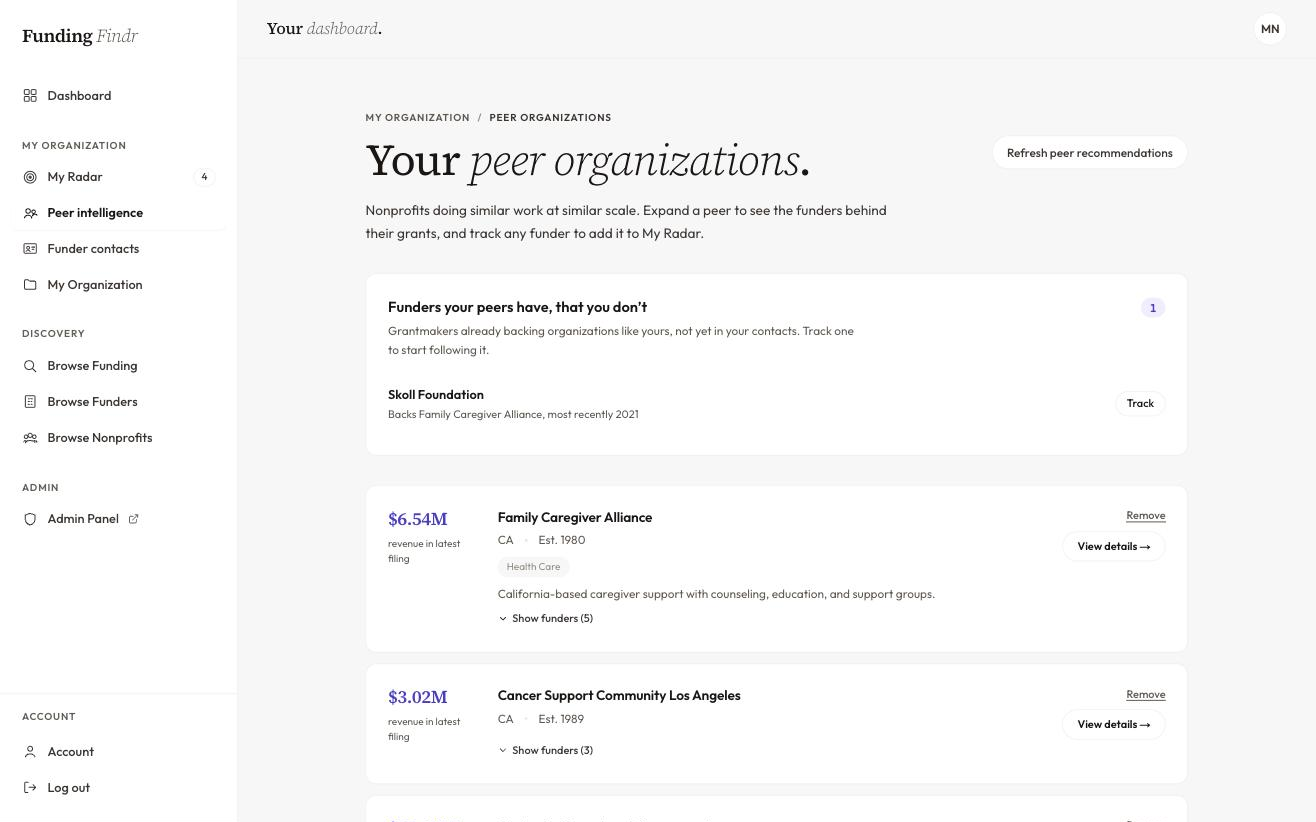Screen dimensions: 1316x822
Task: Click the Health Care tag chip
Action: tap(533, 567)
